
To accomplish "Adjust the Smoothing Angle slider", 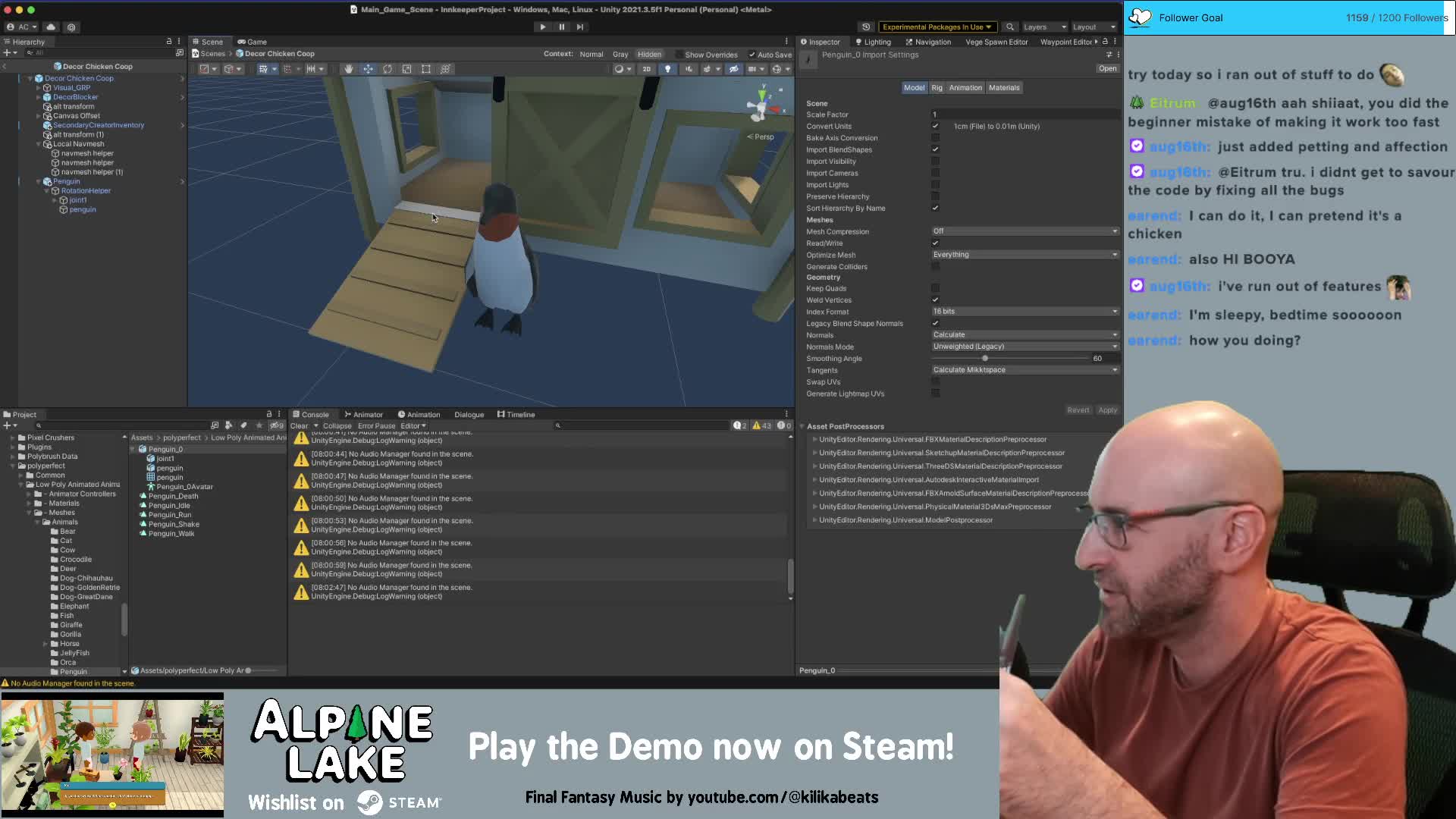I will (985, 359).
